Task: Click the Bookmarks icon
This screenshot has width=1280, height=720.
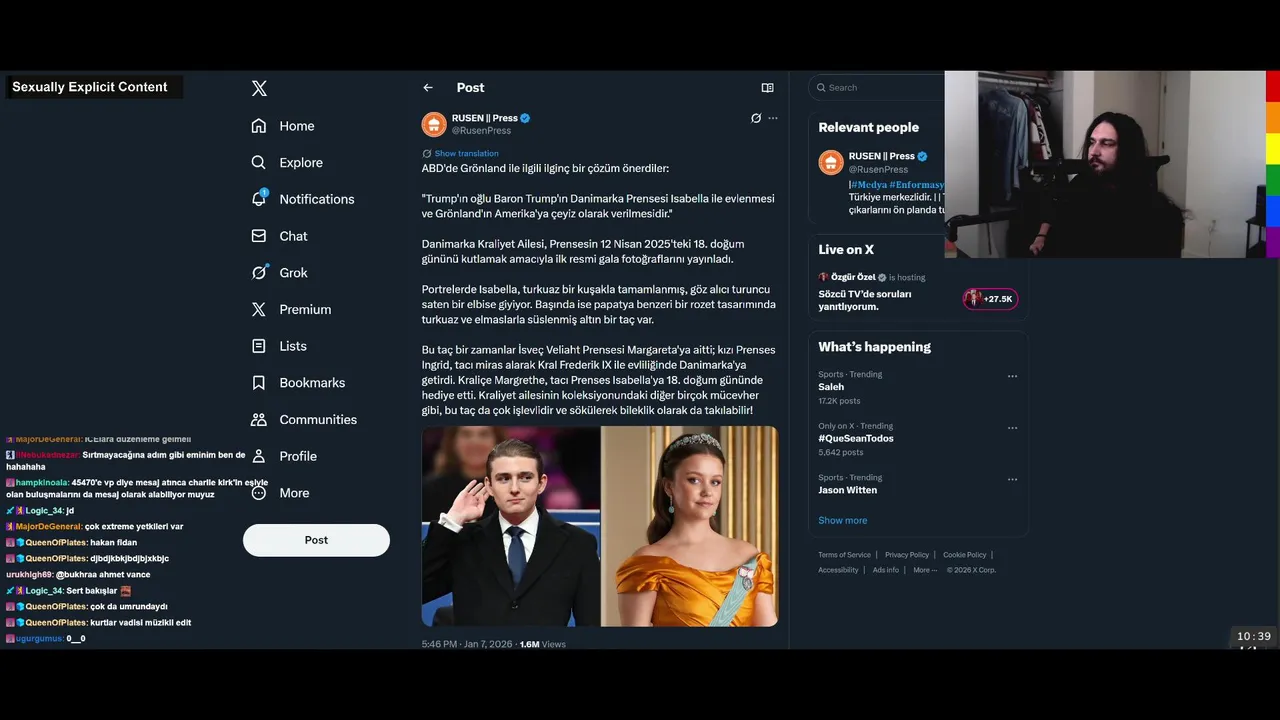Action: tap(259, 383)
